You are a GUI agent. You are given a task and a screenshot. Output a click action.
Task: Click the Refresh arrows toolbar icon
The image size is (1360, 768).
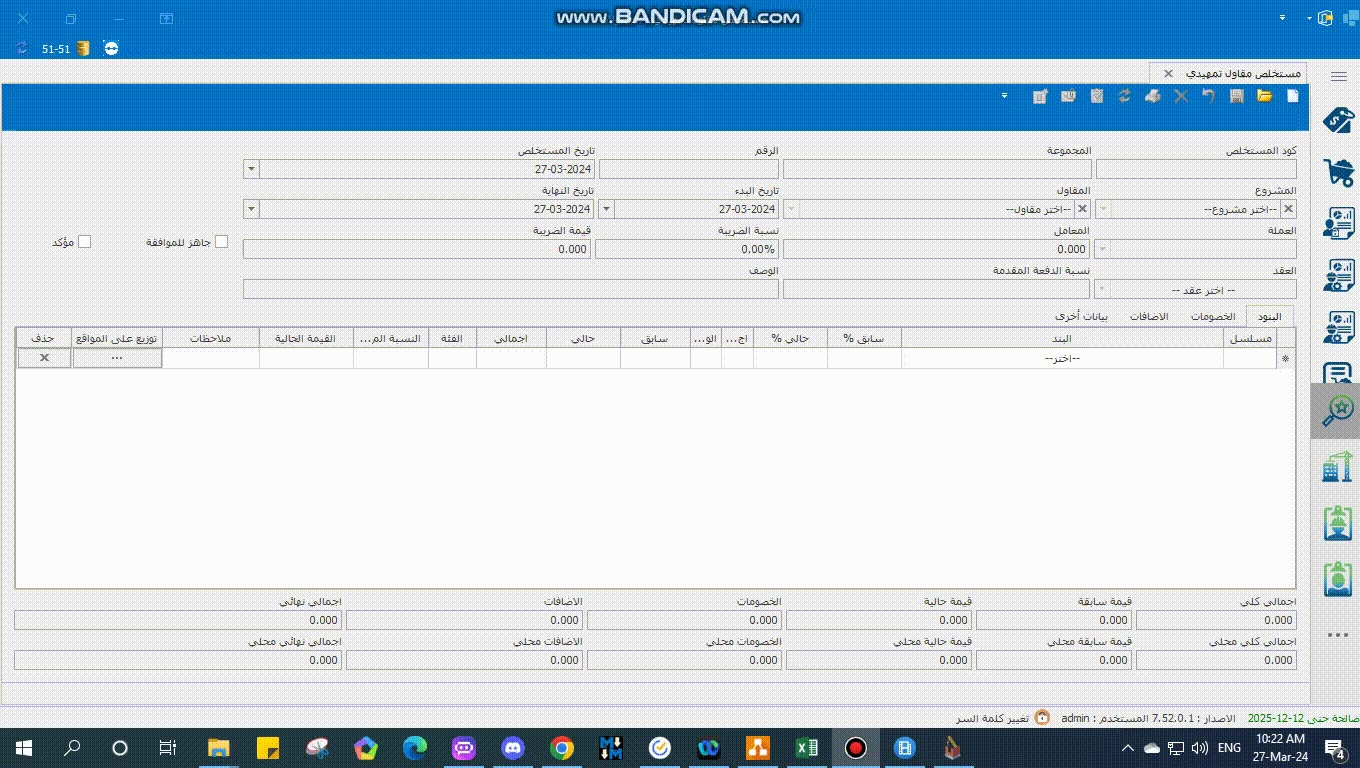[x=1124, y=96]
